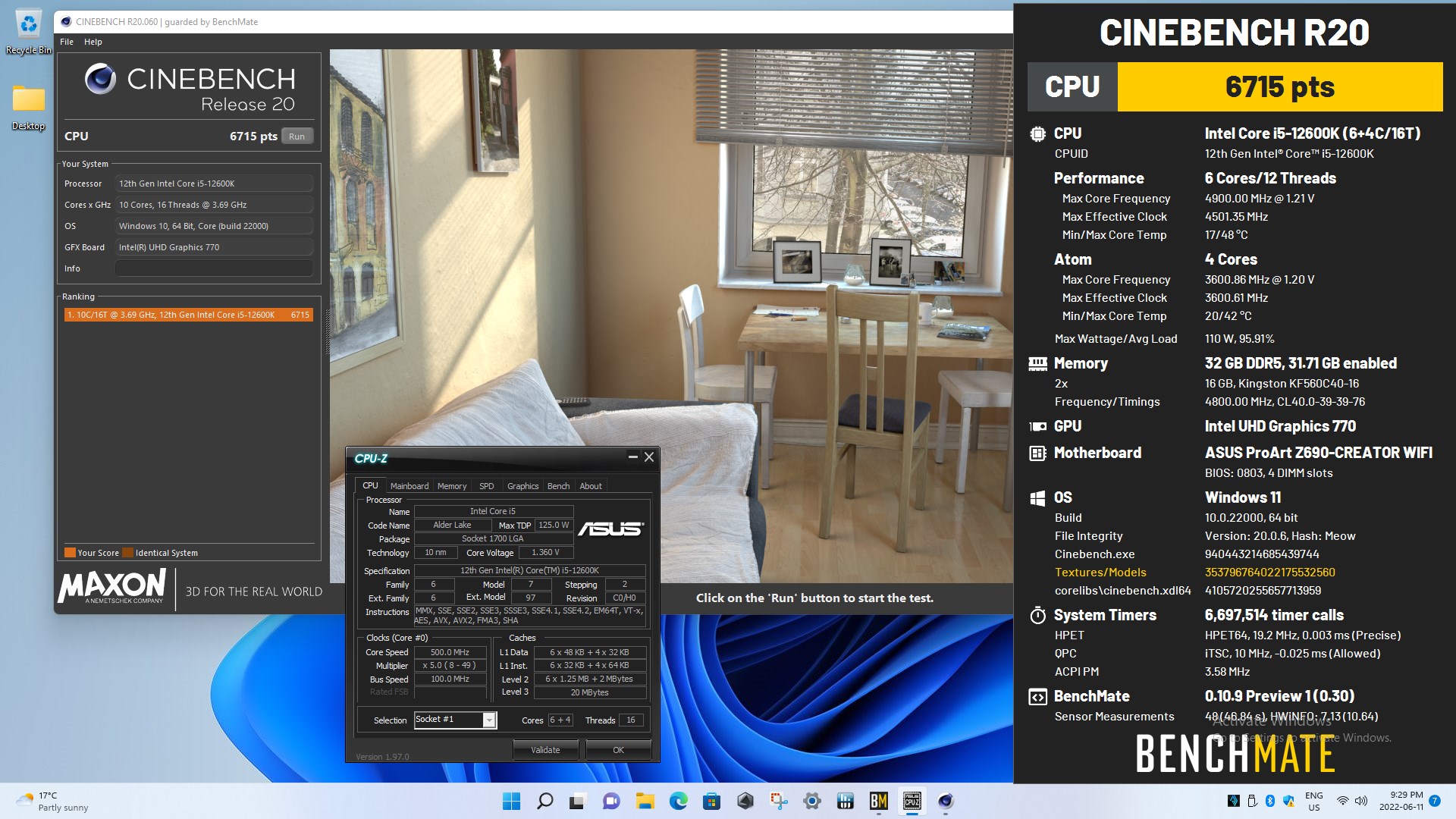Click the Cores value 6 + 4
The width and height of the screenshot is (1456, 819).
point(560,720)
